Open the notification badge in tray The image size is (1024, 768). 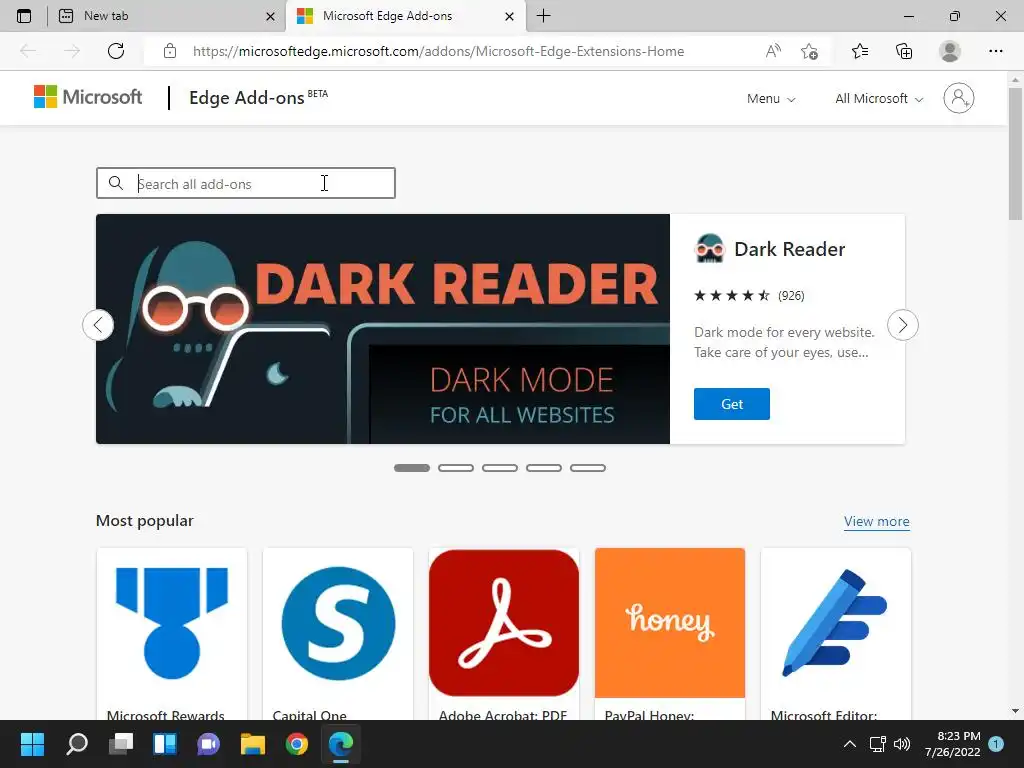996,743
